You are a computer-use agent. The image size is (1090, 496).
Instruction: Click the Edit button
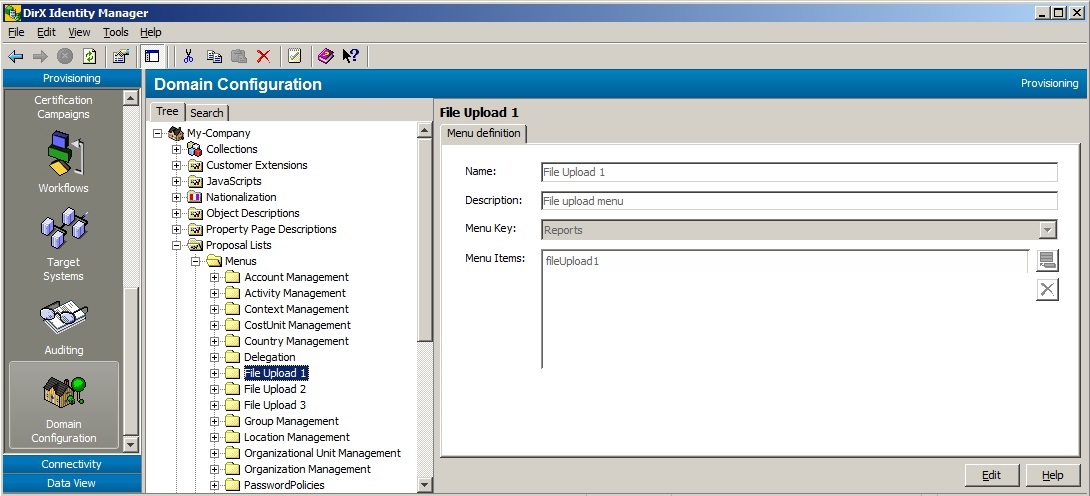(991, 475)
